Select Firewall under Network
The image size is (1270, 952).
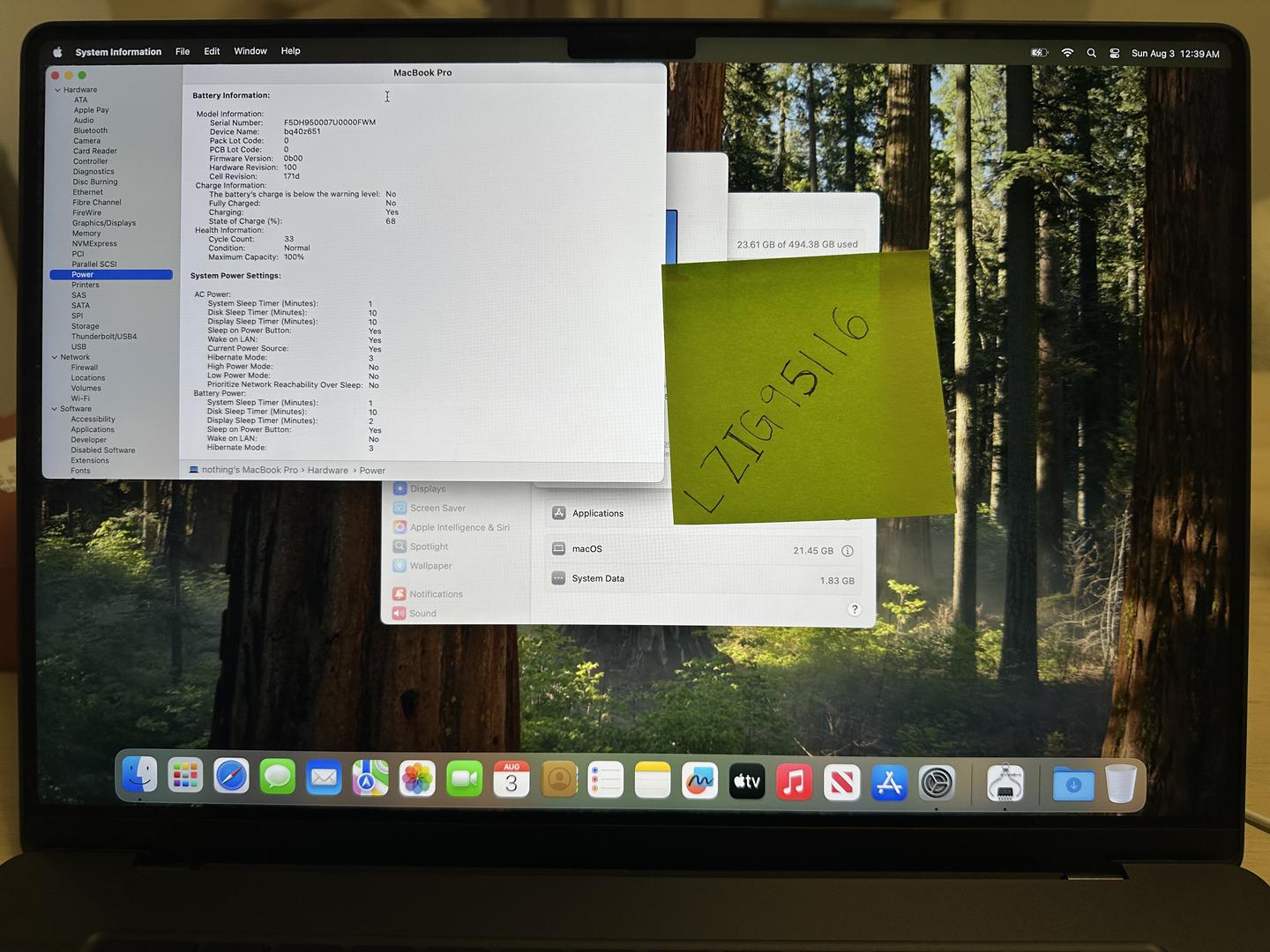pos(85,368)
